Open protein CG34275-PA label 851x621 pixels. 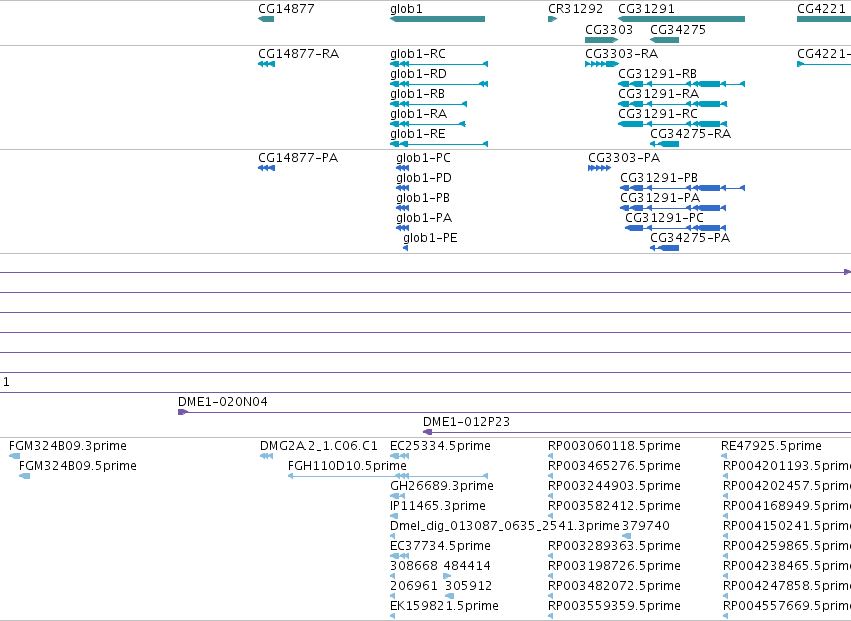click(690, 238)
